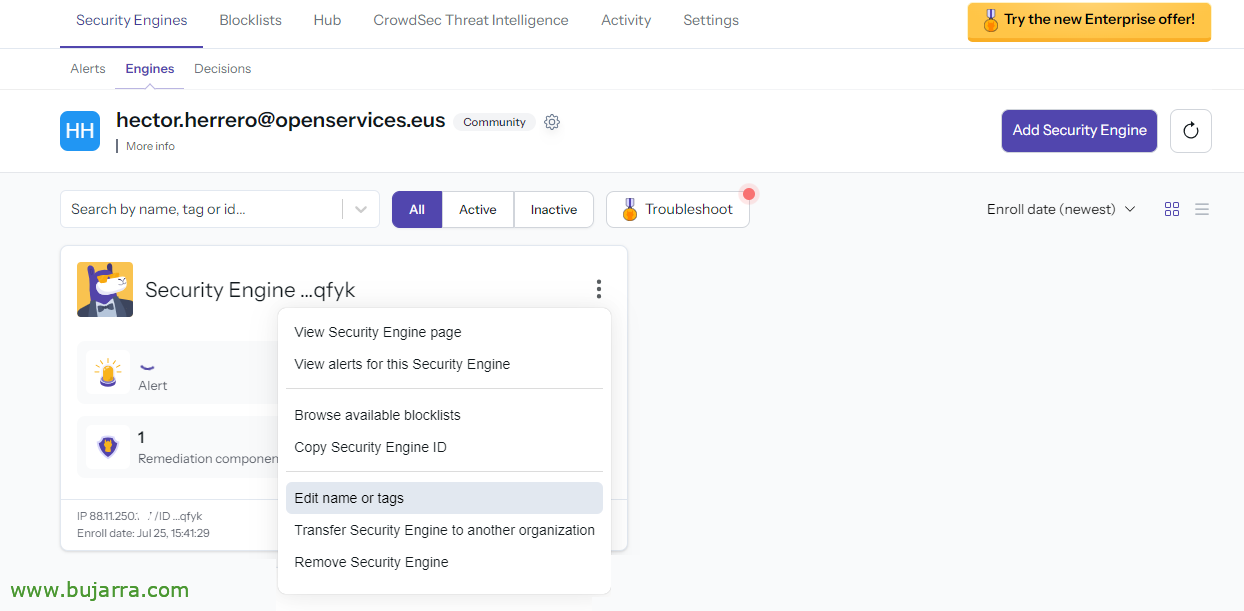Open the three-dot menu on Security Engine card

(598, 289)
